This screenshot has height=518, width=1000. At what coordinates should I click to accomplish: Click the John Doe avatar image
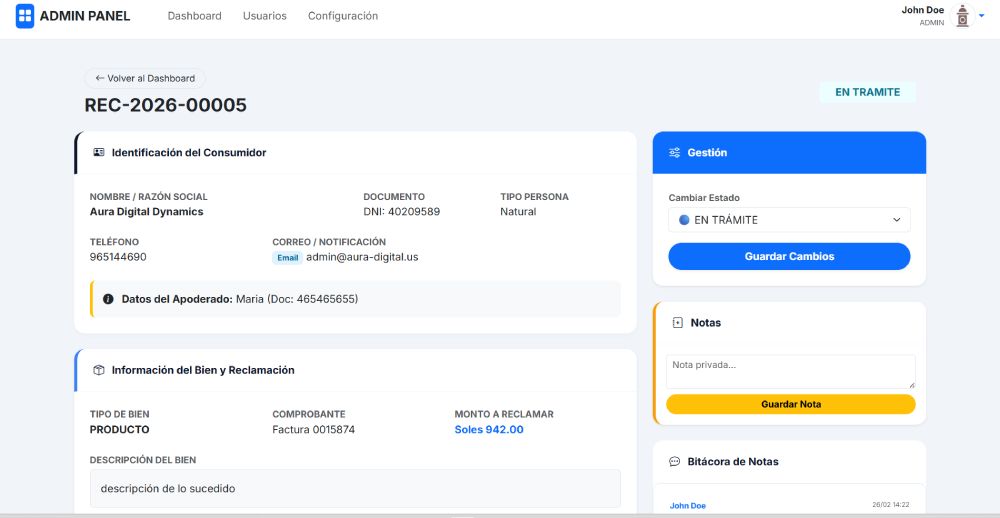tap(962, 16)
